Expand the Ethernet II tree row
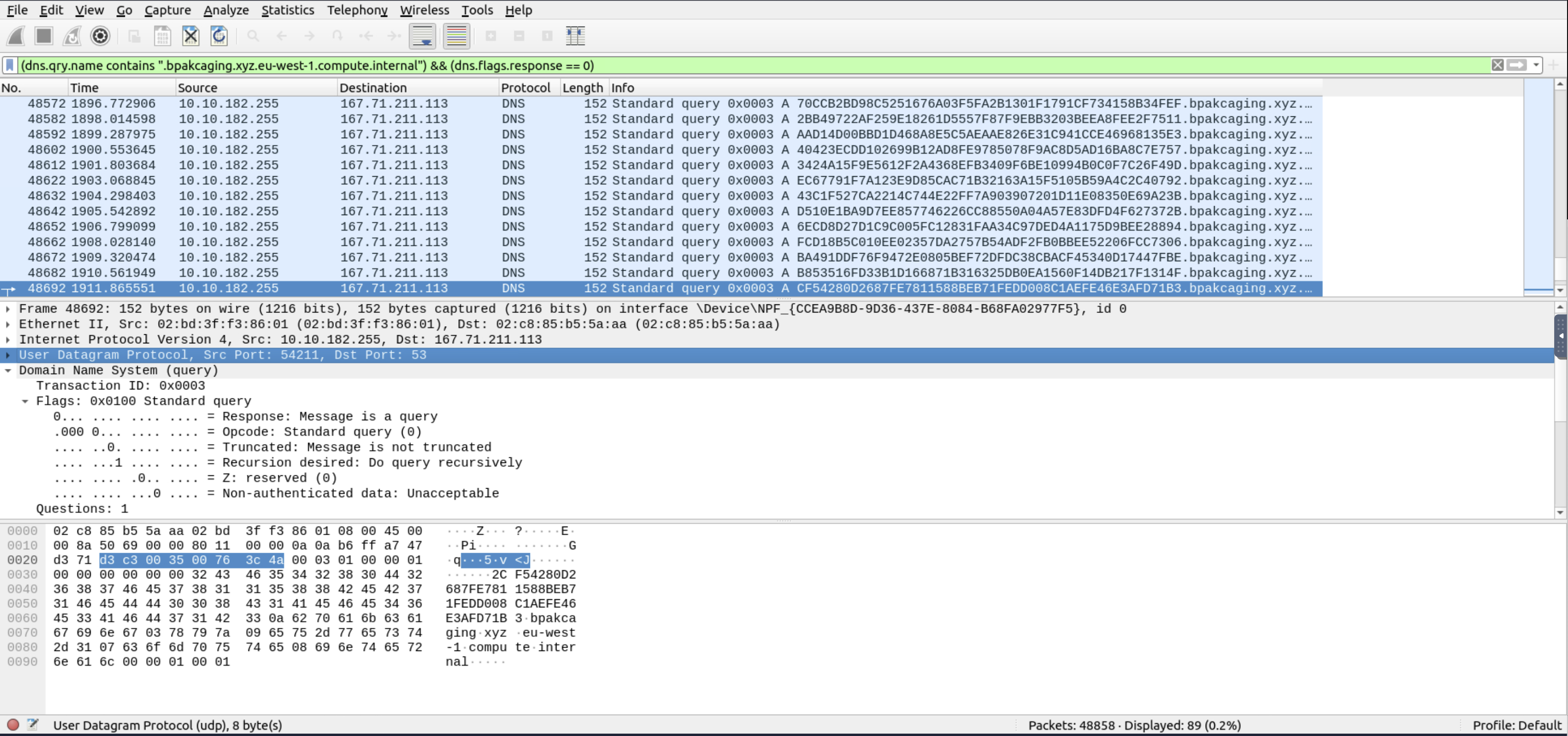 [x=8, y=324]
